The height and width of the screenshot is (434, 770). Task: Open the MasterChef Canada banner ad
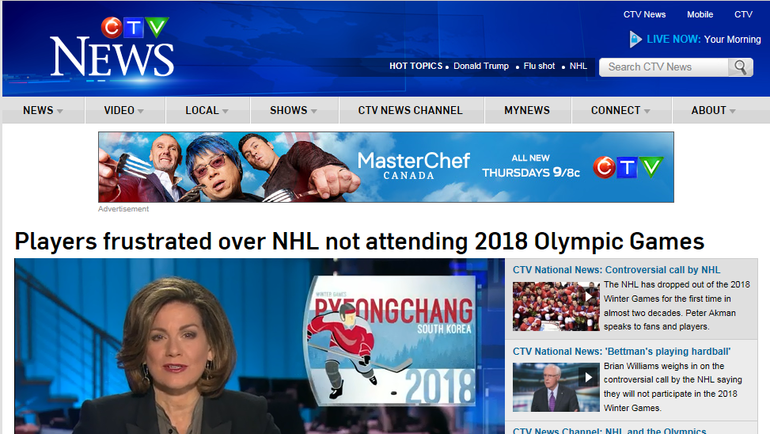[386, 167]
